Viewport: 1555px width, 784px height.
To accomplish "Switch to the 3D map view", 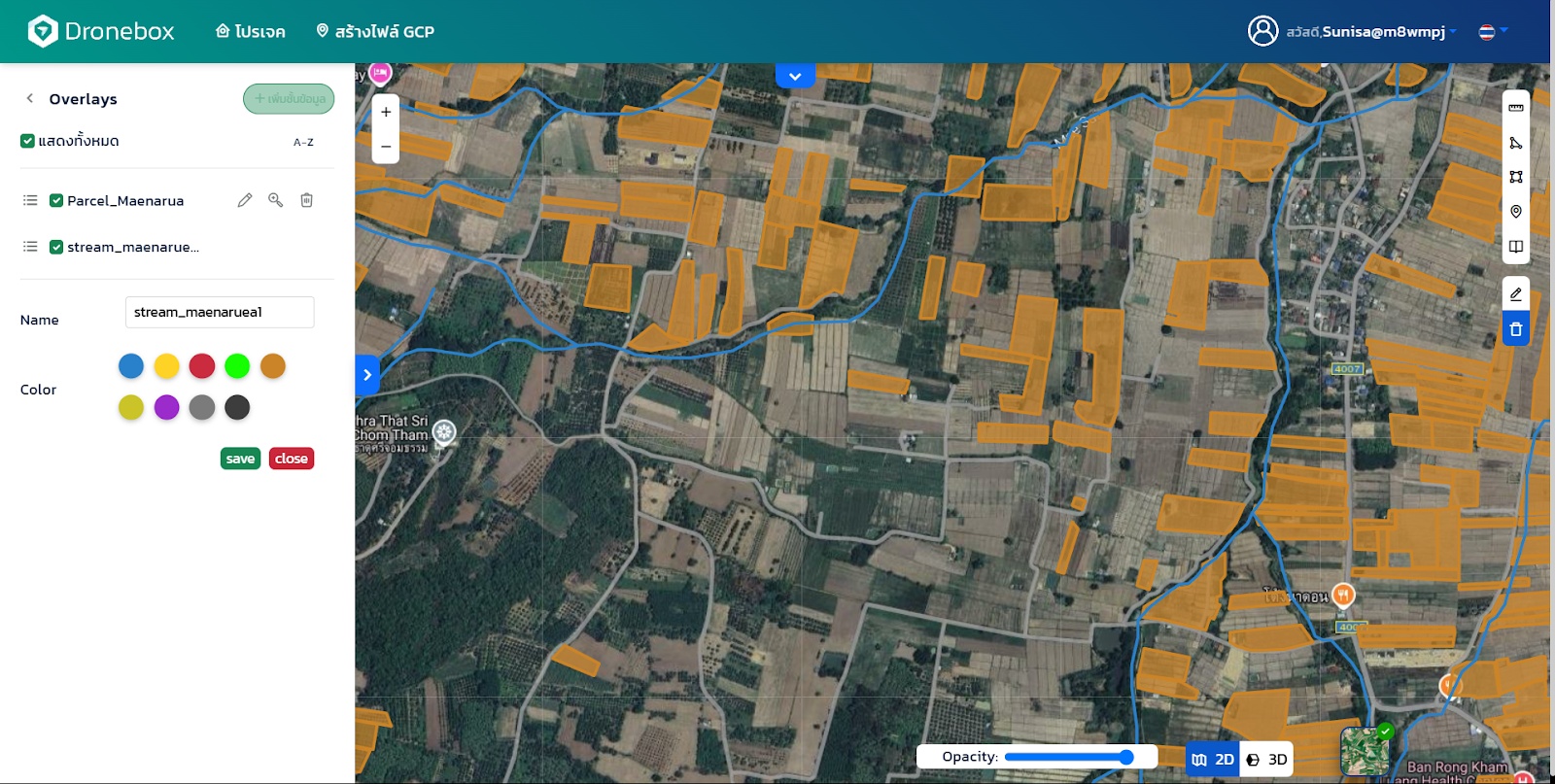I will pos(1266,760).
